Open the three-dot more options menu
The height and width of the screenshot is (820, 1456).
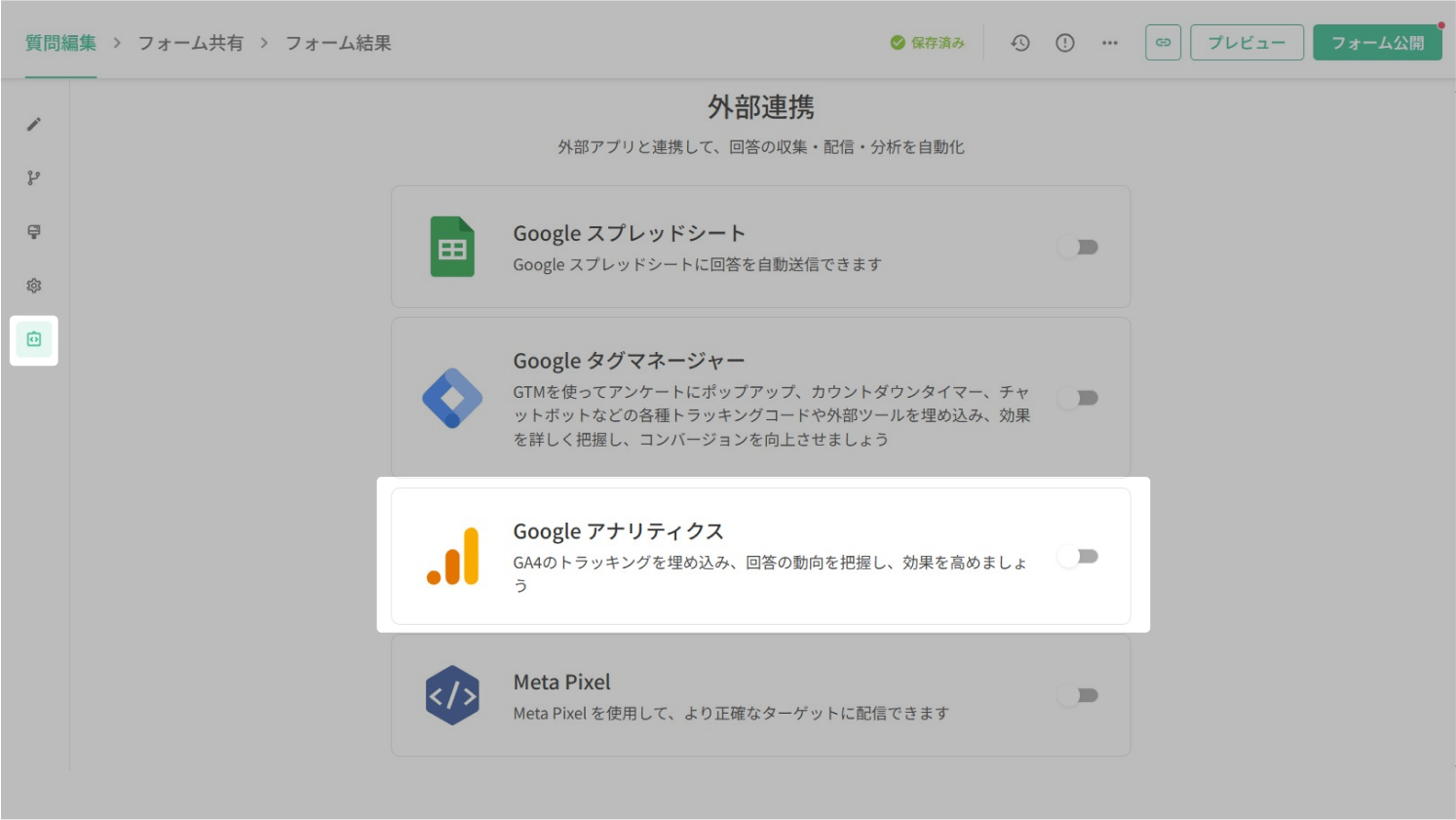click(1110, 43)
